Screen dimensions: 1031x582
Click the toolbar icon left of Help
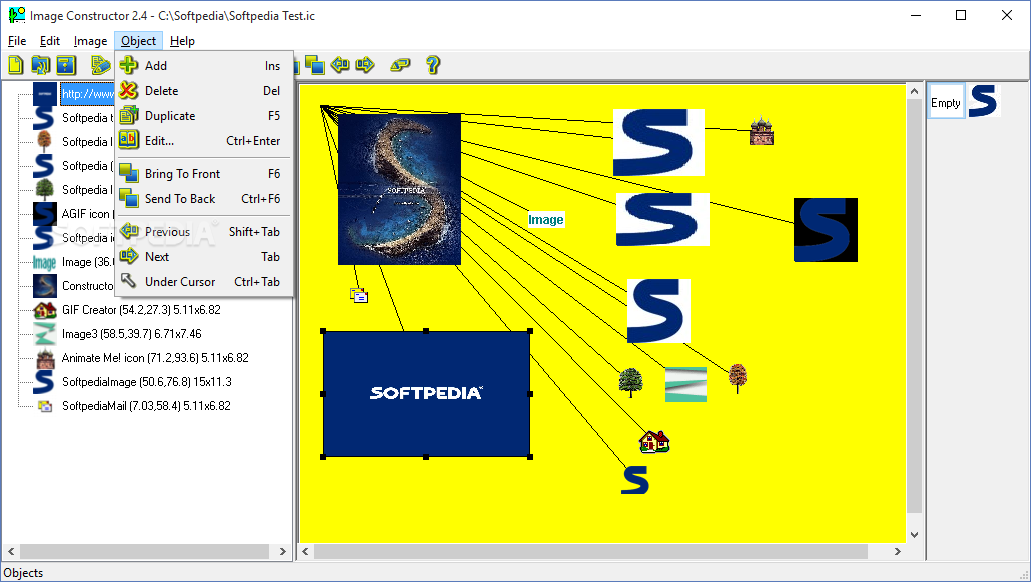[400, 64]
